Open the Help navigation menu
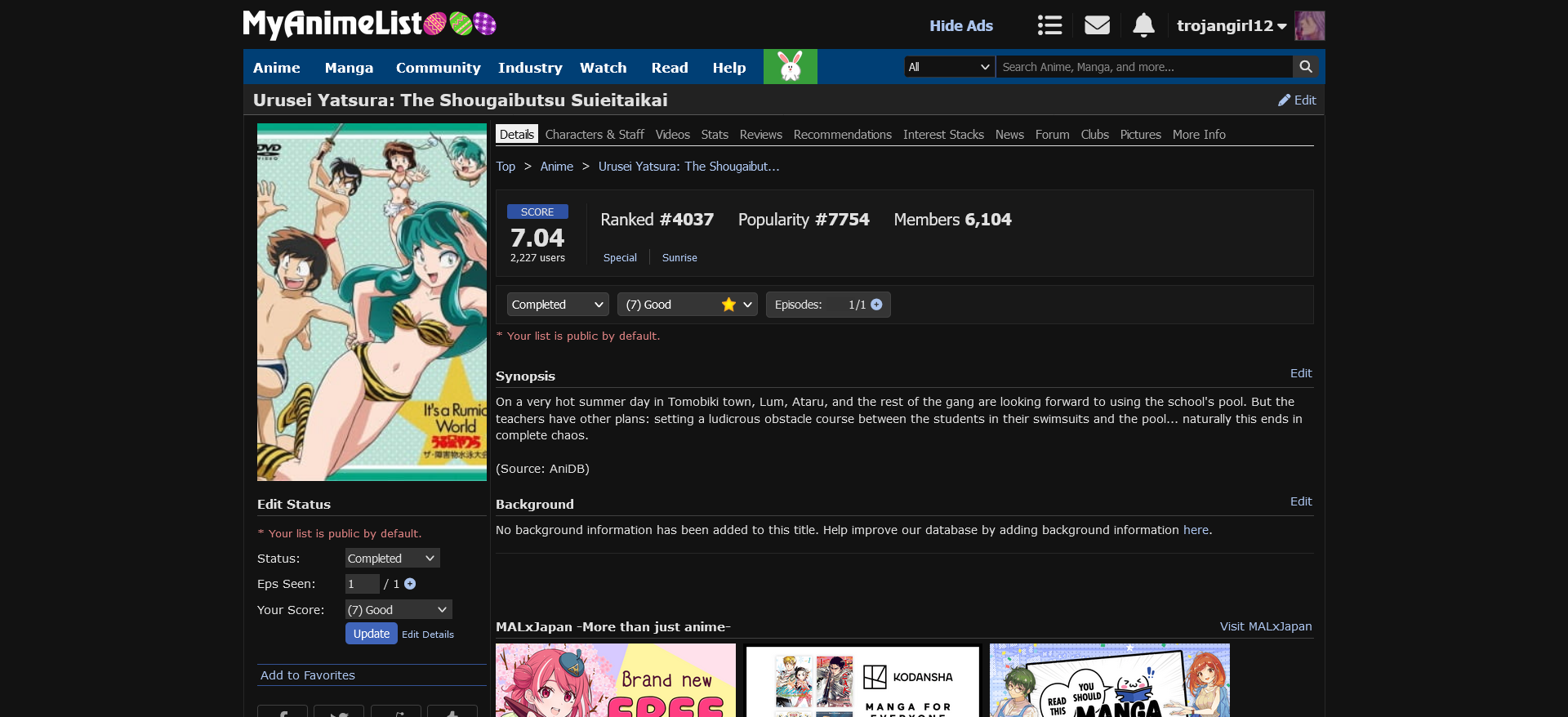The height and width of the screenshot is (717, 1568). point(728,68)
